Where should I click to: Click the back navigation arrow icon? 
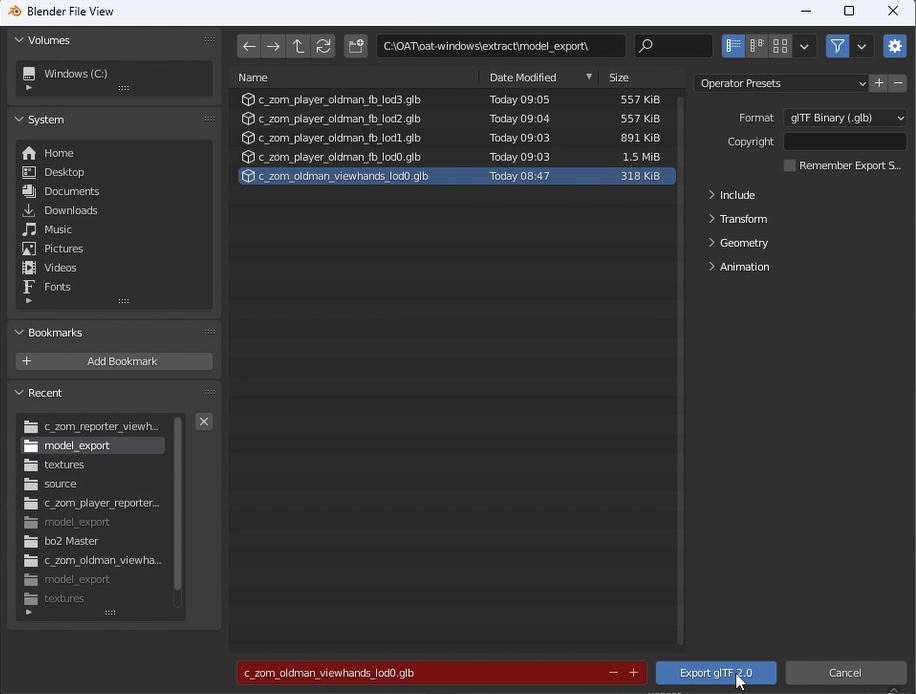(249, 46)
